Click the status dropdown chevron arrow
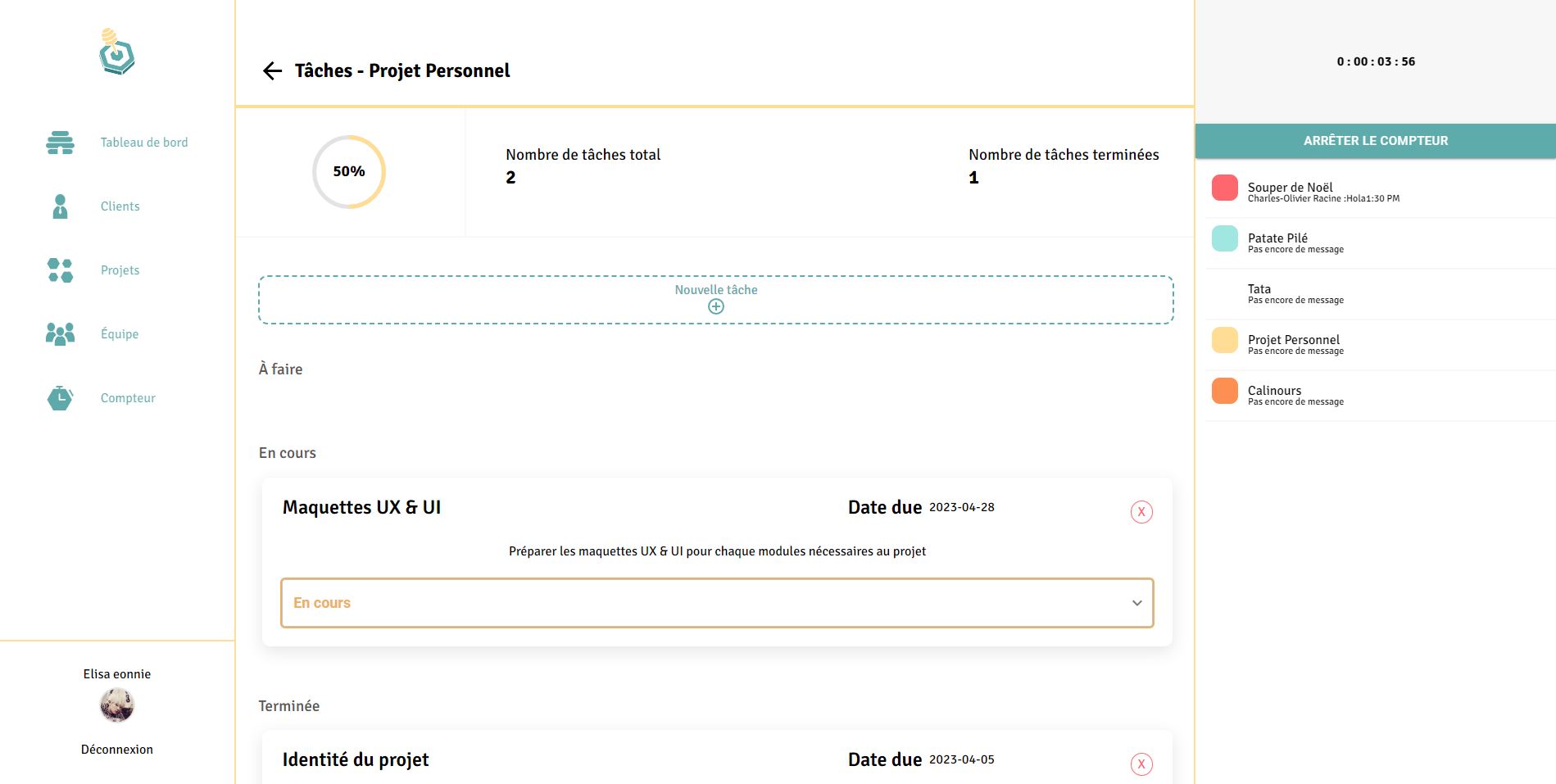 point(1136,603)
